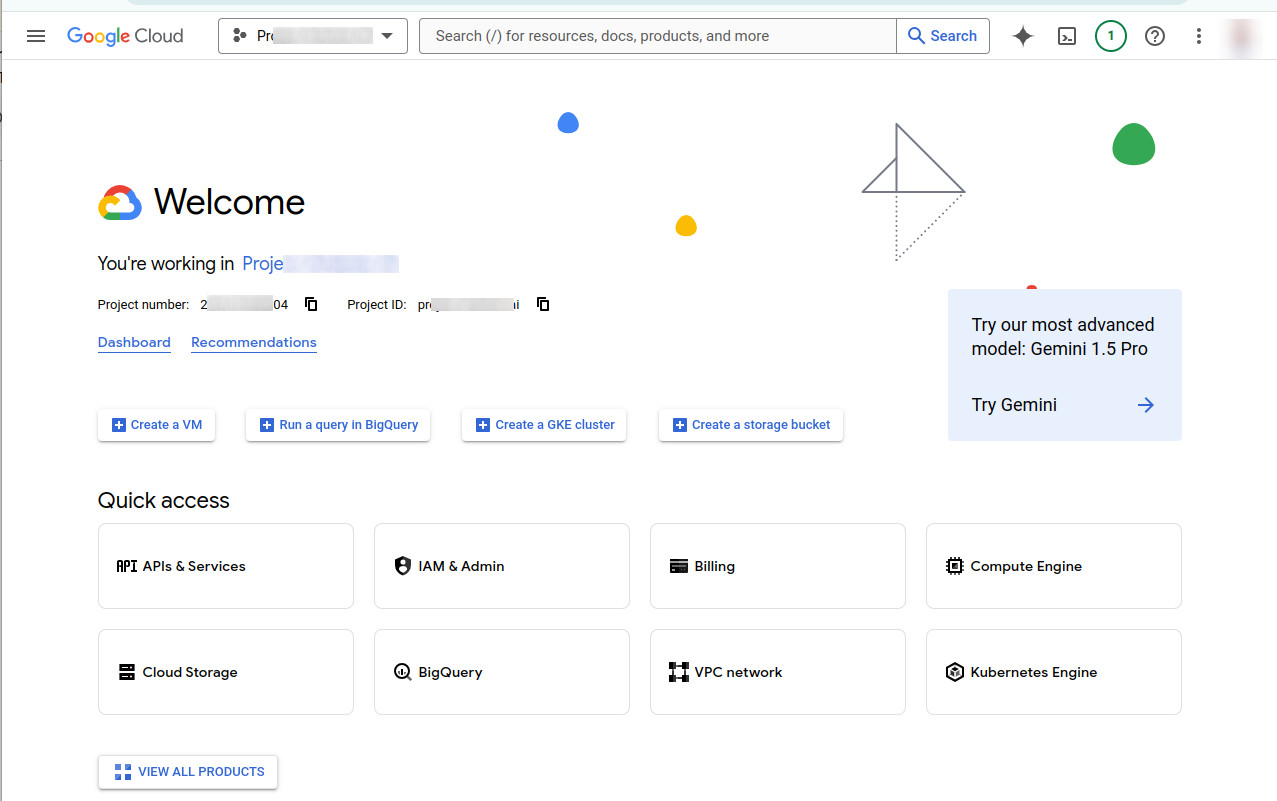The image size is (1277, 801).
Task: Click Try Gemini link
Action: pyautogui.click(x=1014, y=405)
